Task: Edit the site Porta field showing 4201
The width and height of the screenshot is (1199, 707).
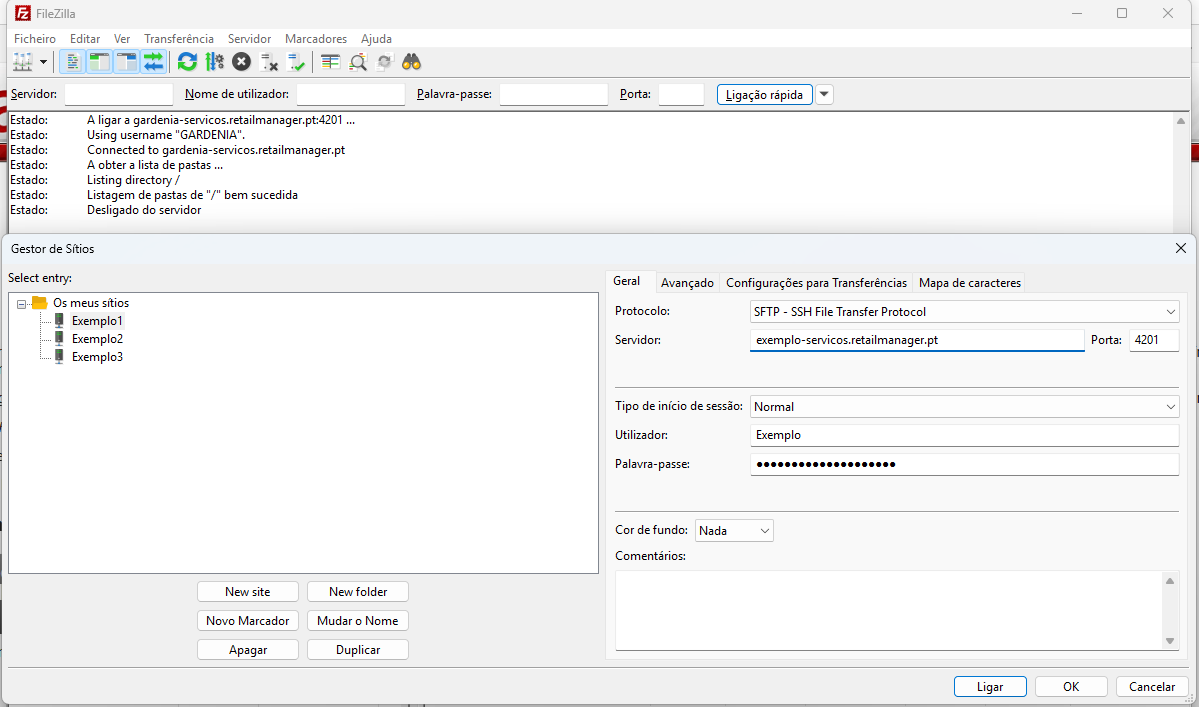Action: [x=1154, y=340]
